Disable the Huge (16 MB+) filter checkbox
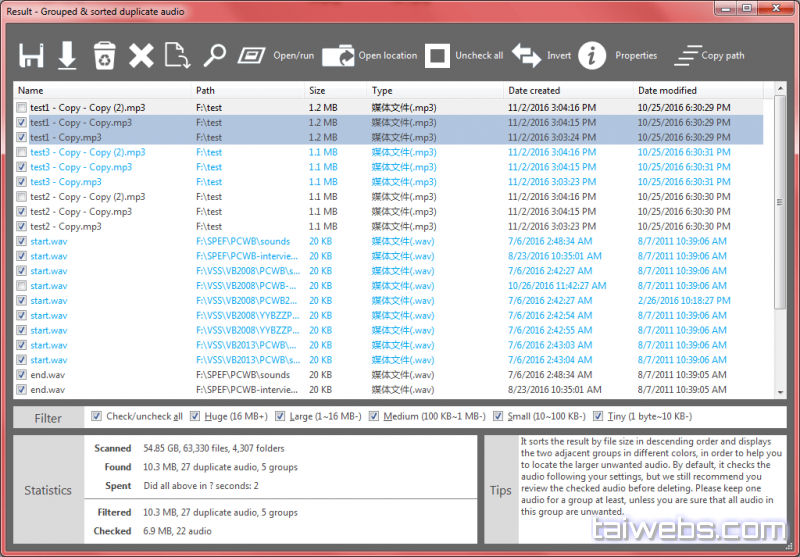This screenshot has width=800, height=557. tap(195, 417)
